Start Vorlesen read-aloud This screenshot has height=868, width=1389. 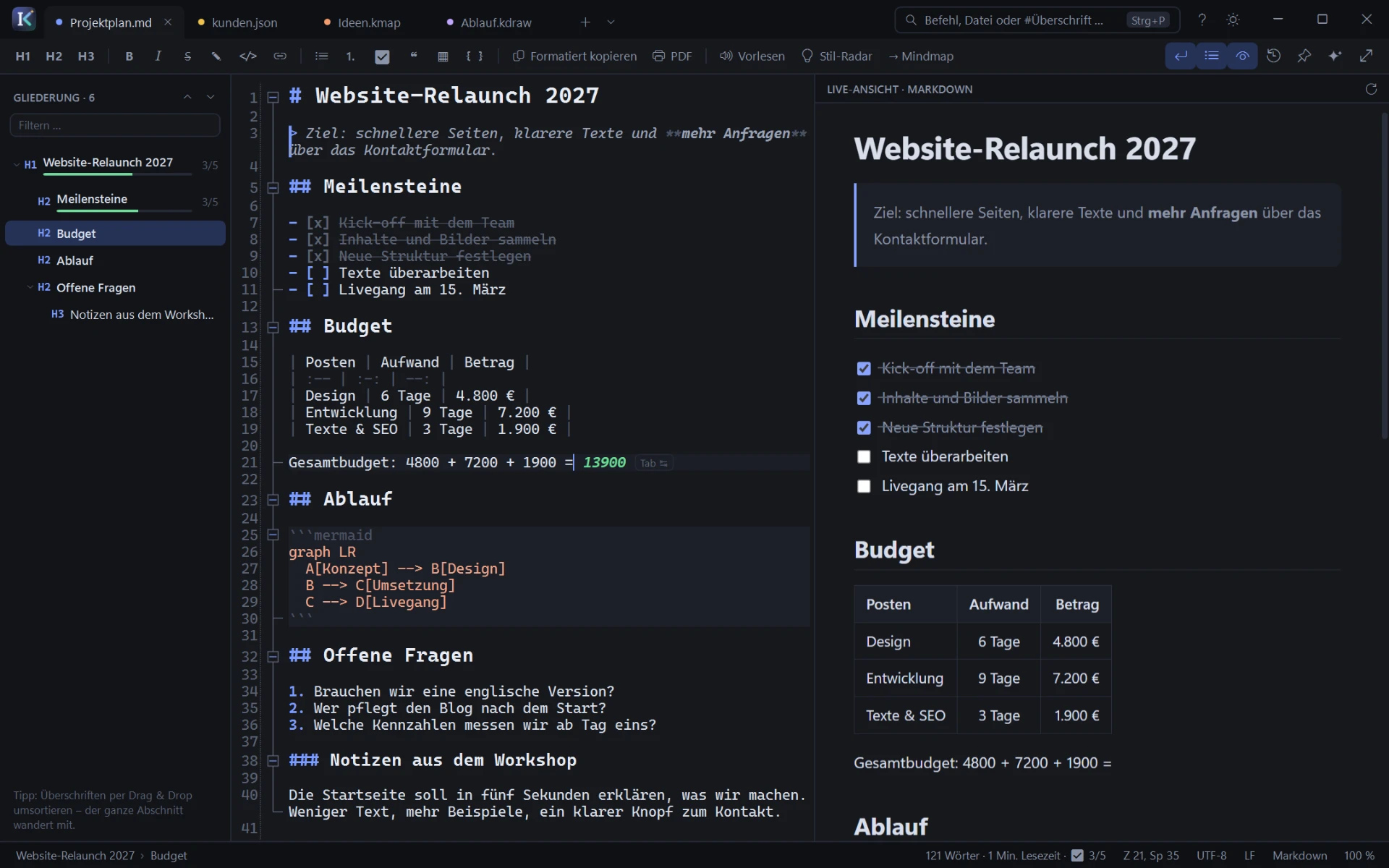click(752, 56)
